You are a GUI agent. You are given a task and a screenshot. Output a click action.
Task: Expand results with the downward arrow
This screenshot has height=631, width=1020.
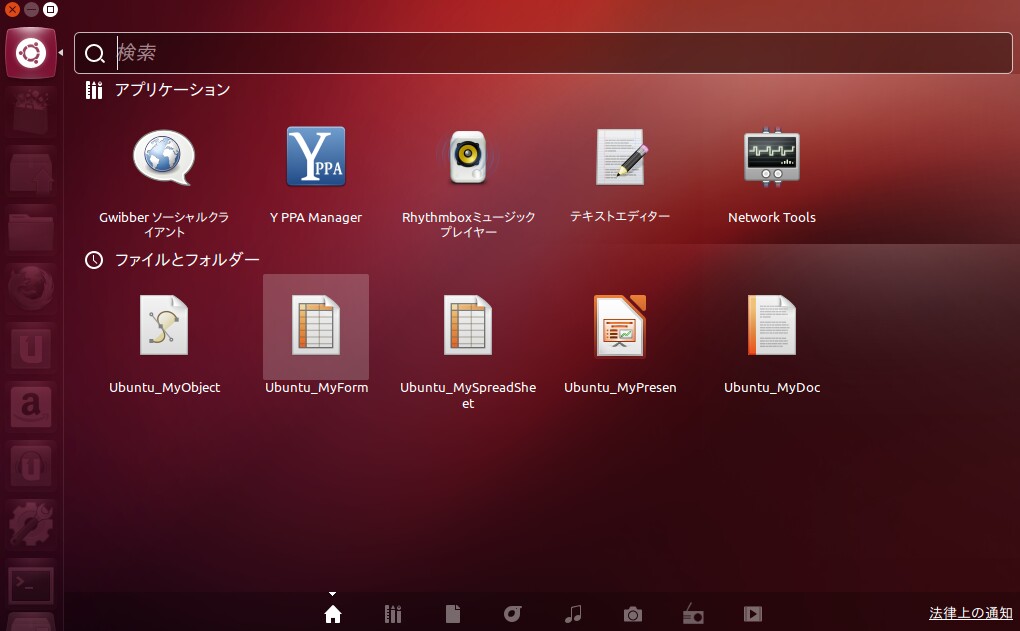pos(333,592)
